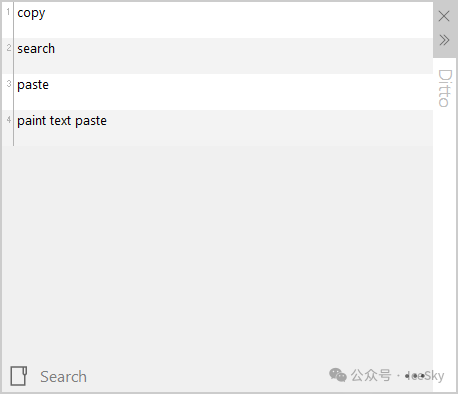Select the "copy" clip entry

[31, 13]
